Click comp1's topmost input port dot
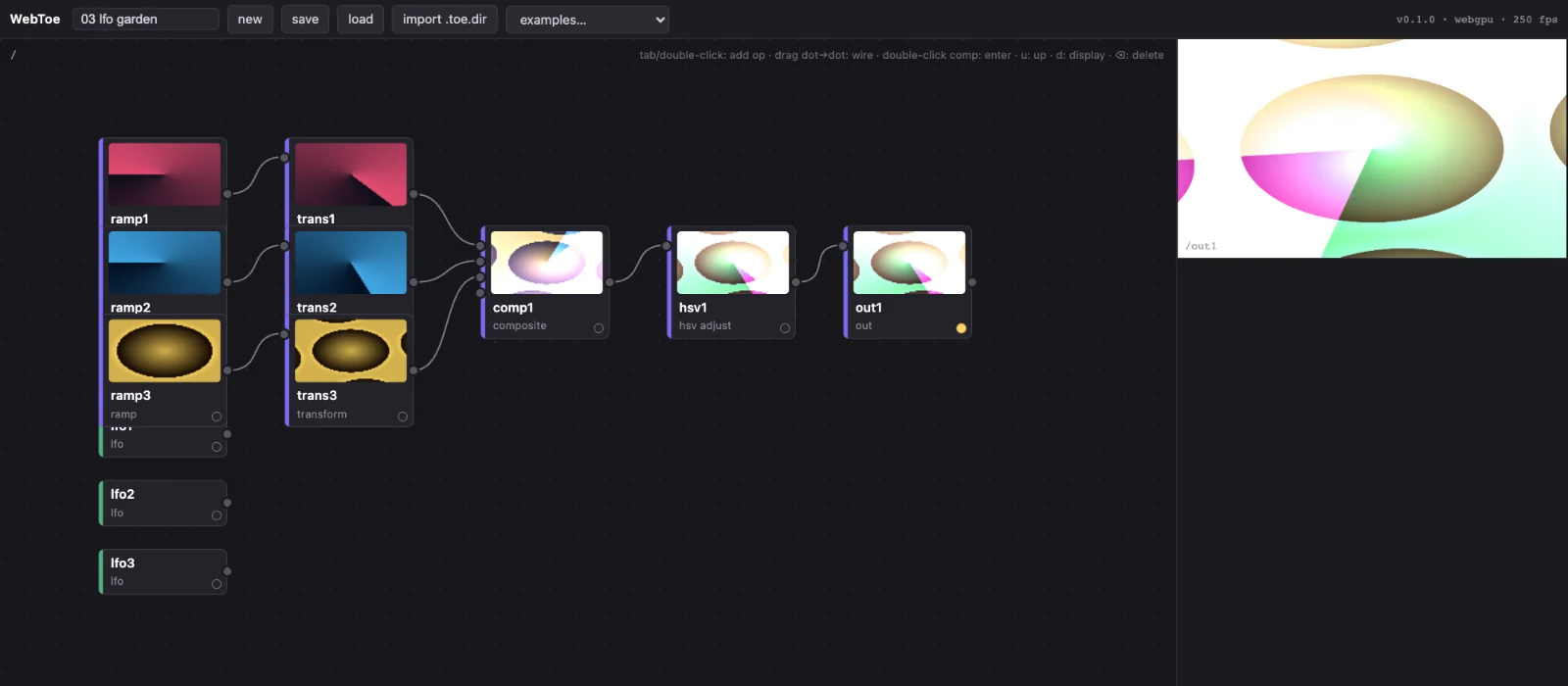Image resolution: width=1568 pixels, height=686 pixels. click(x=480, y=246)
